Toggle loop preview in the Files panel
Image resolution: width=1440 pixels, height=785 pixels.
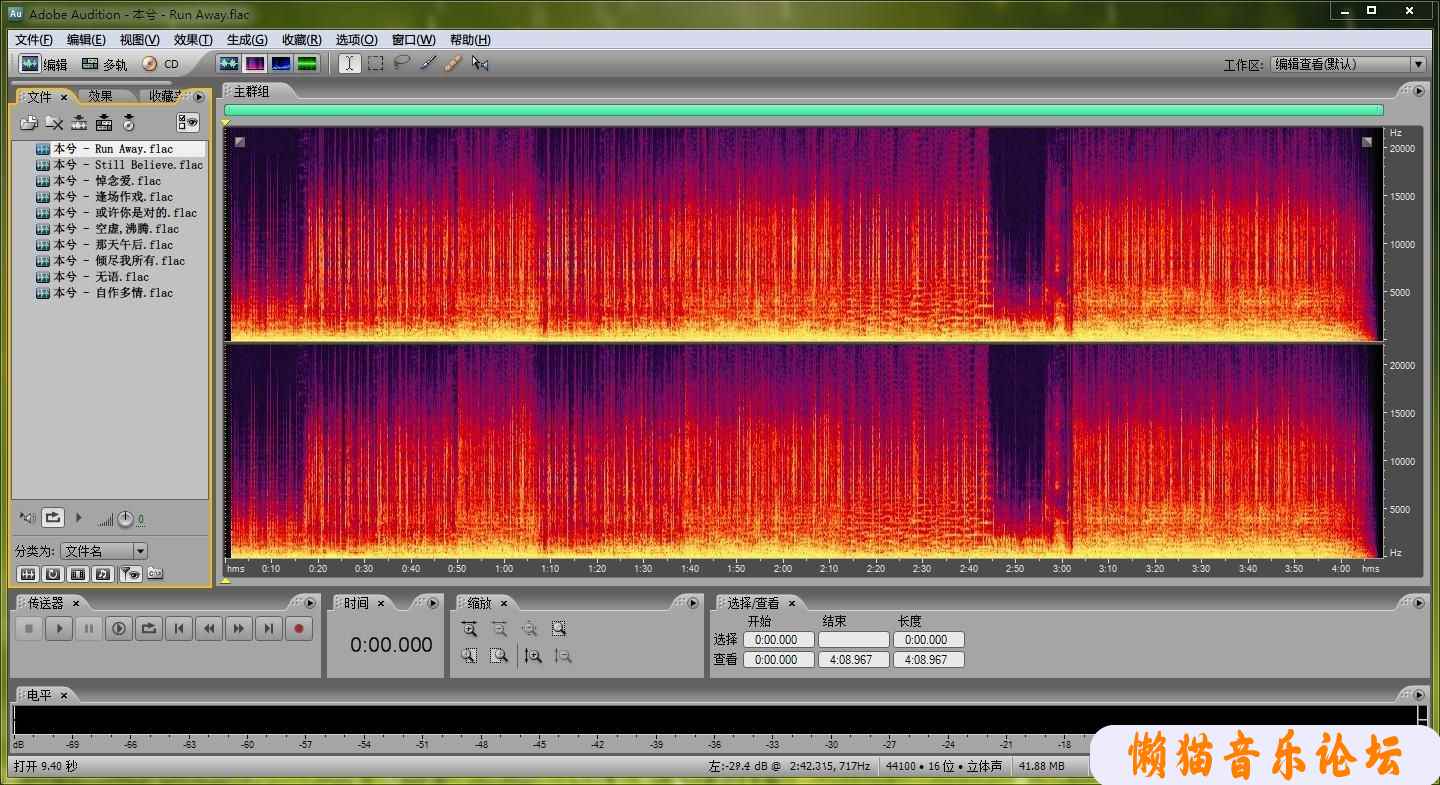pyautogui.click(x=53, y=518)
